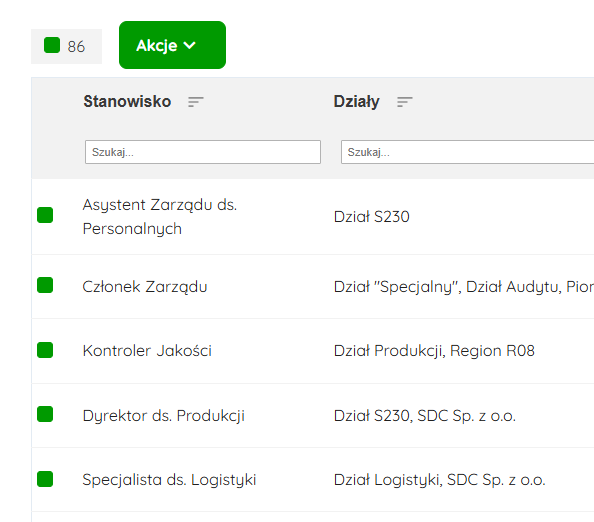This screenshot has height=522, width=594.
Task: Select the Kontroler Jakości position name
Action: [x=147, y=351]
